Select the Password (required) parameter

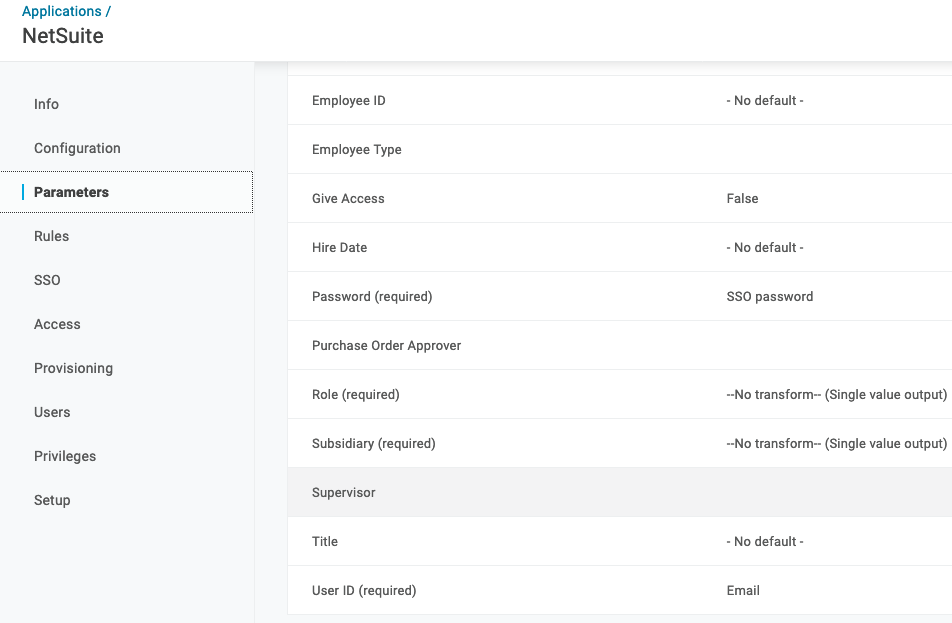372,297
